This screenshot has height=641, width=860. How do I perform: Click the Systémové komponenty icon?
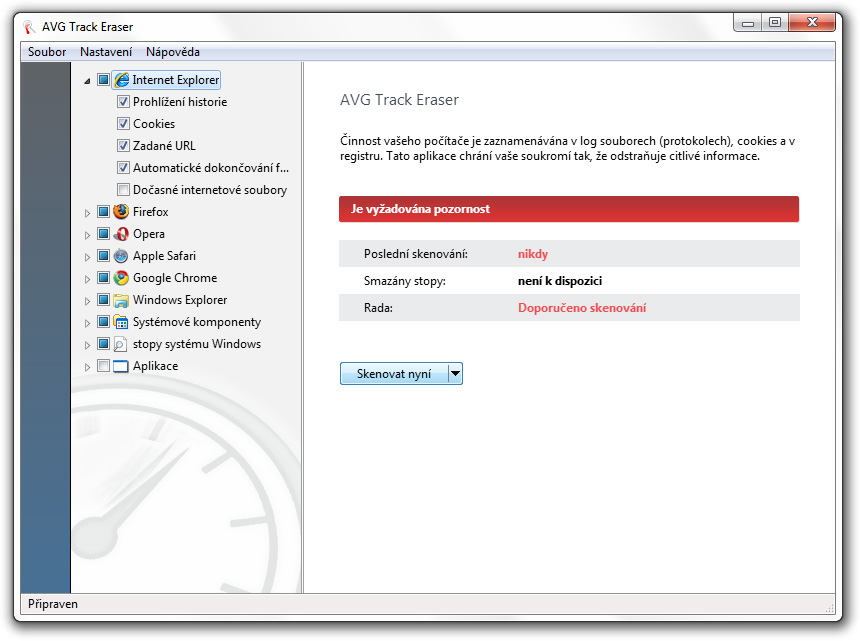(121, 322)
